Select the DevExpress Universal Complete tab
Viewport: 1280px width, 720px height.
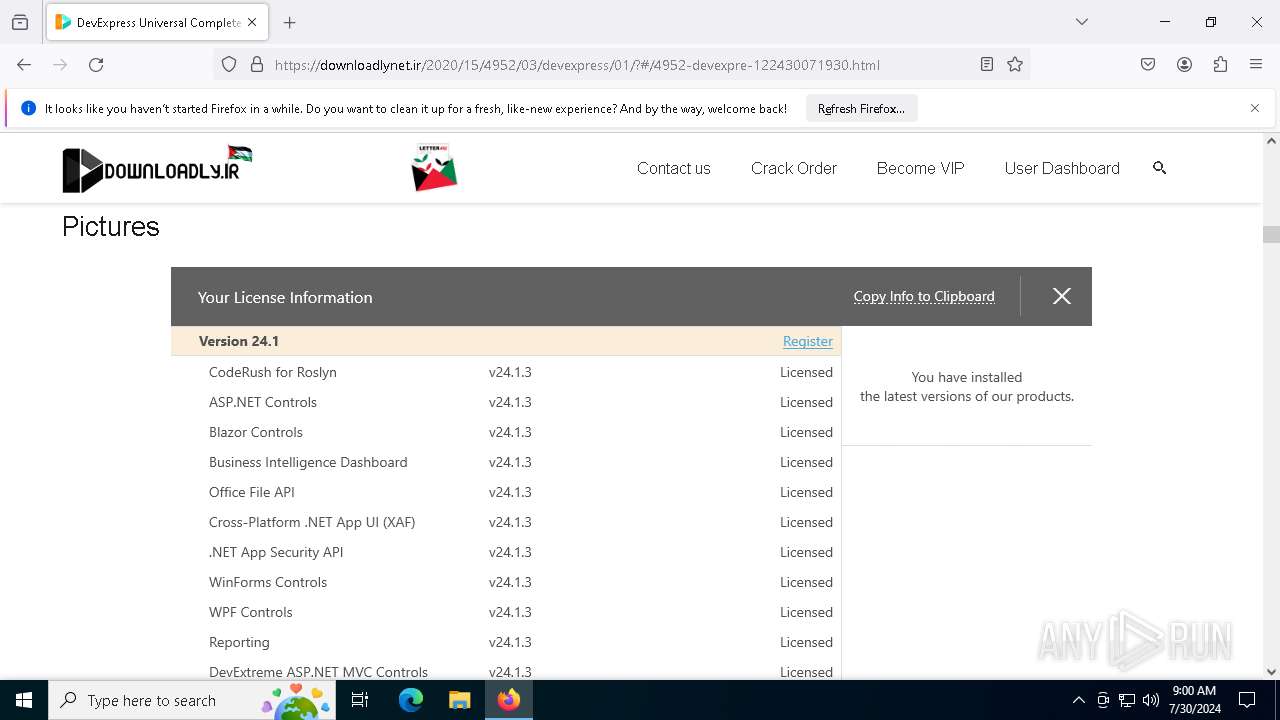pyautogui.click(x=155, y=22)
